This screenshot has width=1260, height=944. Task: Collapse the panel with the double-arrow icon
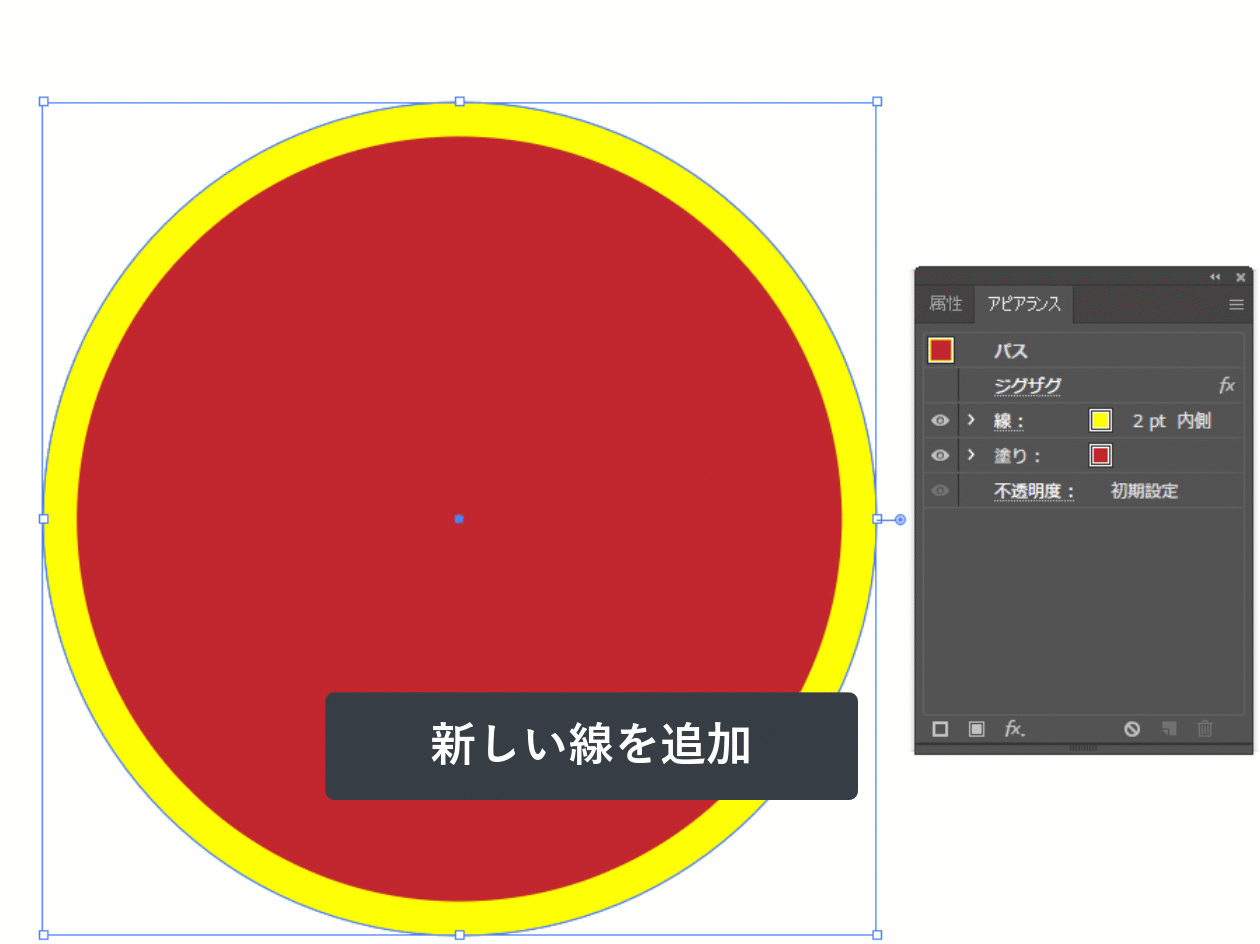click(1216, 277)
